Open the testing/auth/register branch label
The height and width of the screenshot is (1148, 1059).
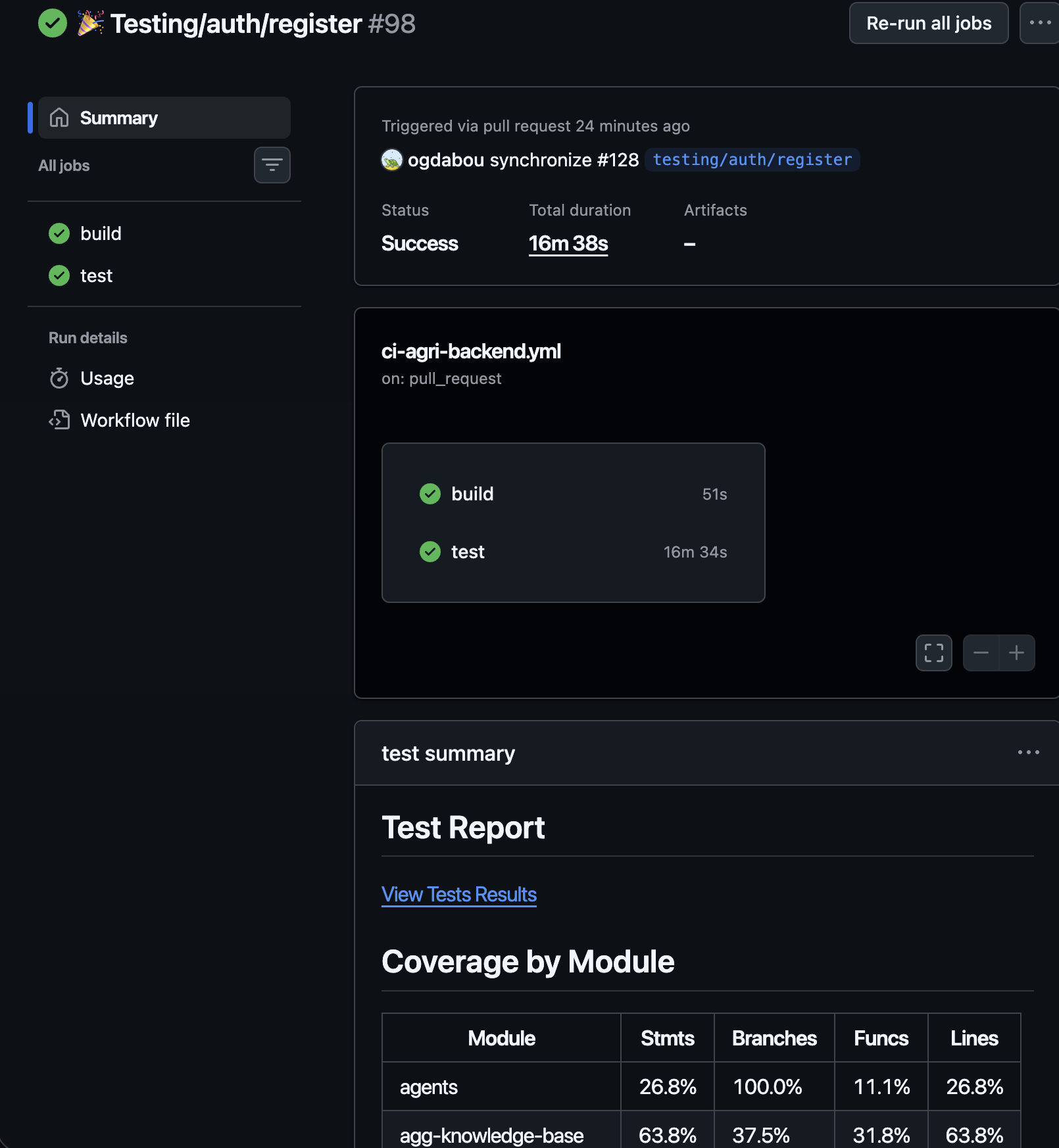point(752,159)
